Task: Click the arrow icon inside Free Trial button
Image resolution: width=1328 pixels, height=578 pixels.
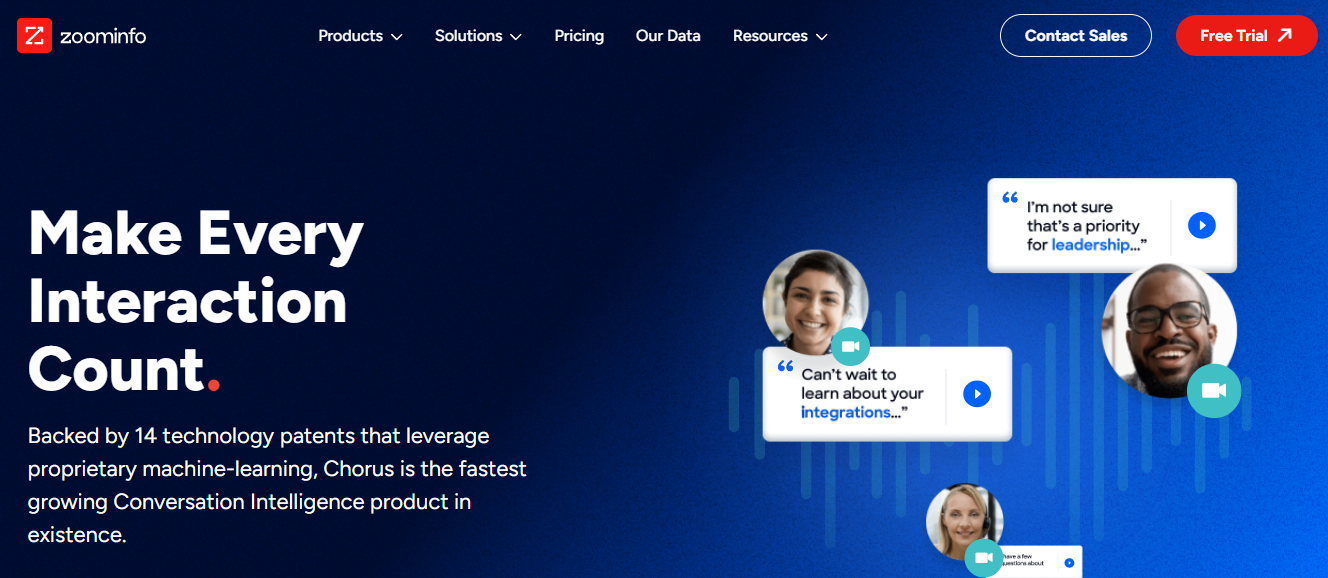Action: pyautogui.click(x=1285, y=36)
